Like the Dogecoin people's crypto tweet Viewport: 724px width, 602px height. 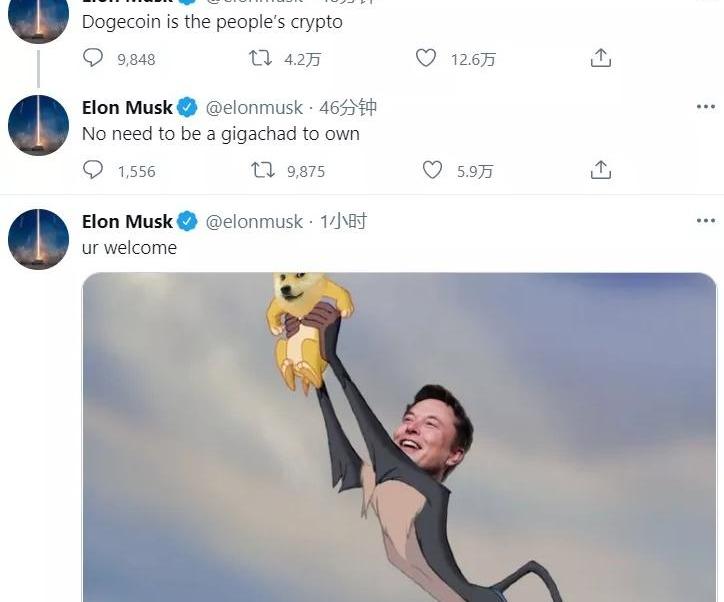pyautogui.click(x=426, y=58)
